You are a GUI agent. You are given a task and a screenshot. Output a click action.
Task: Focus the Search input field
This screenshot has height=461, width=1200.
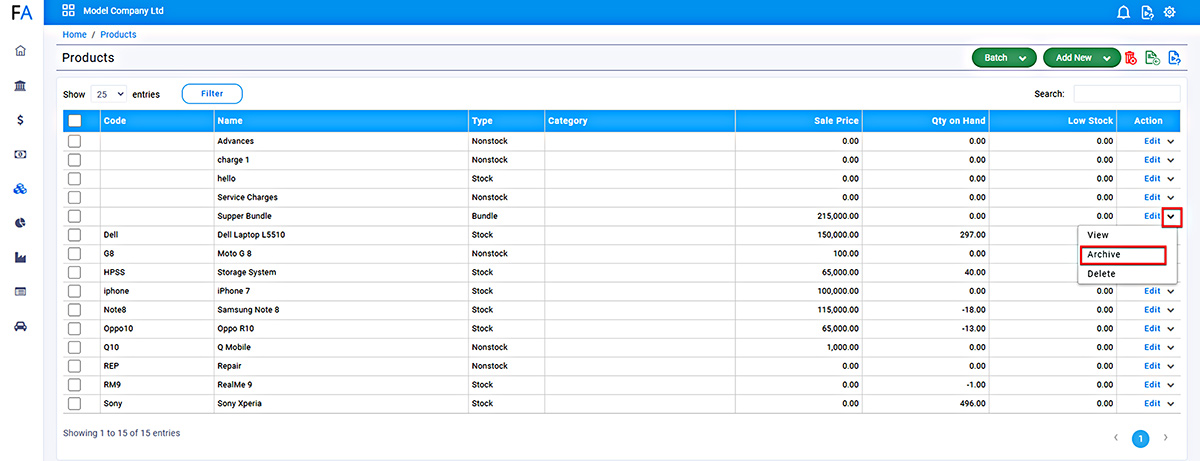1126,94
